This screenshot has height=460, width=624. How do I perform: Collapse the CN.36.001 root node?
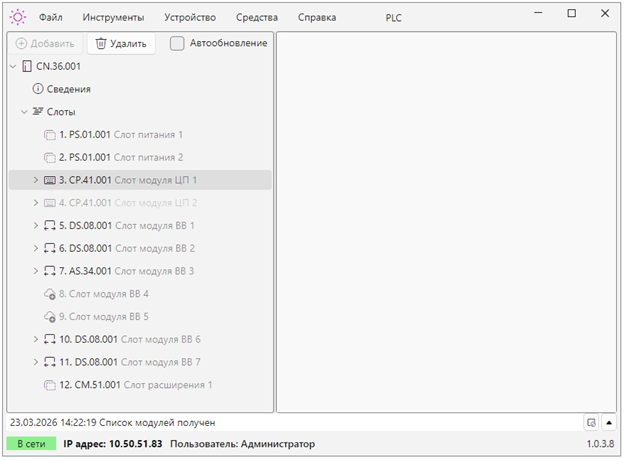coord(12,66)
